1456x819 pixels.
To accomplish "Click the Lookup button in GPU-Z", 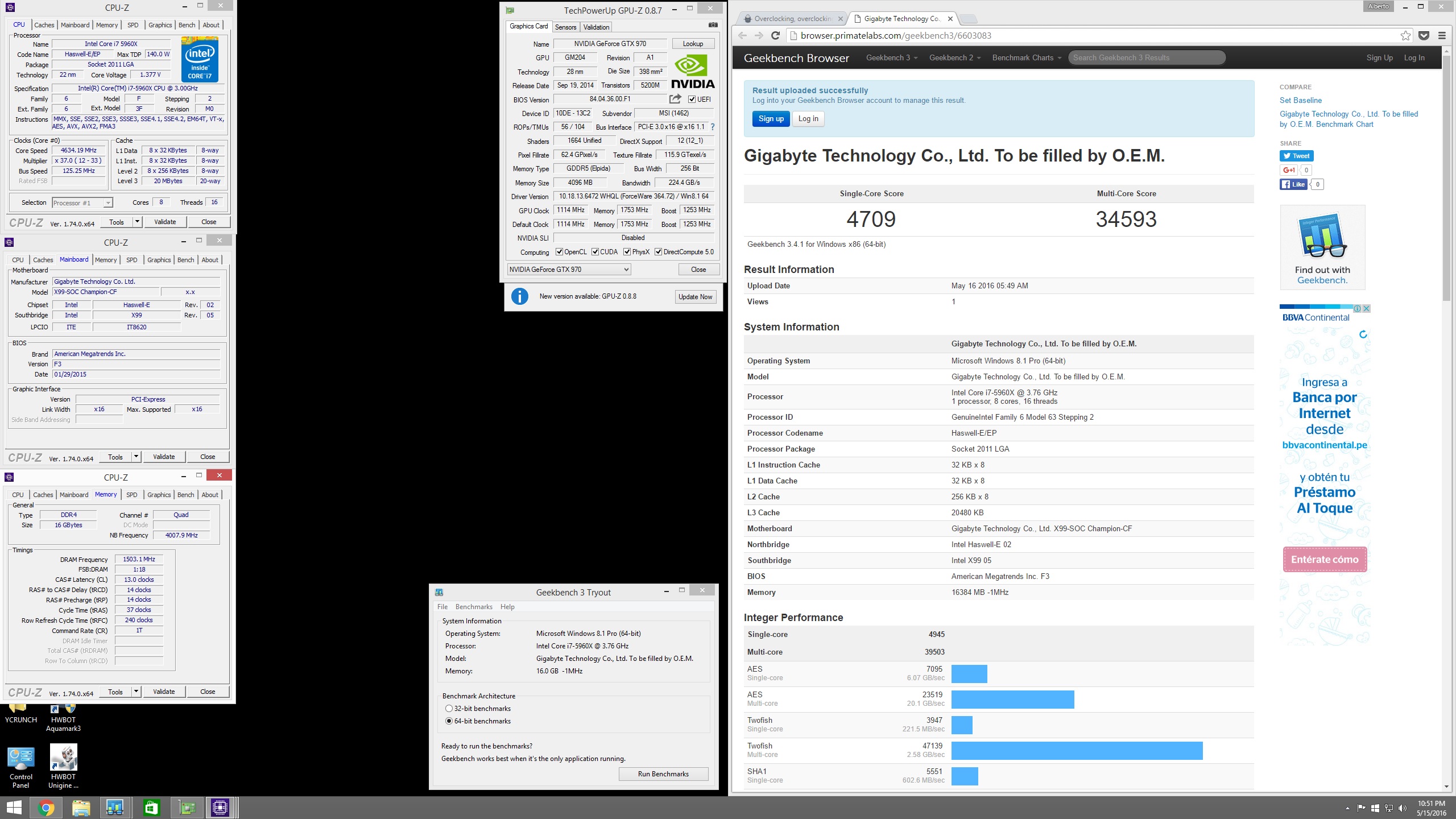I will (693, 44).
